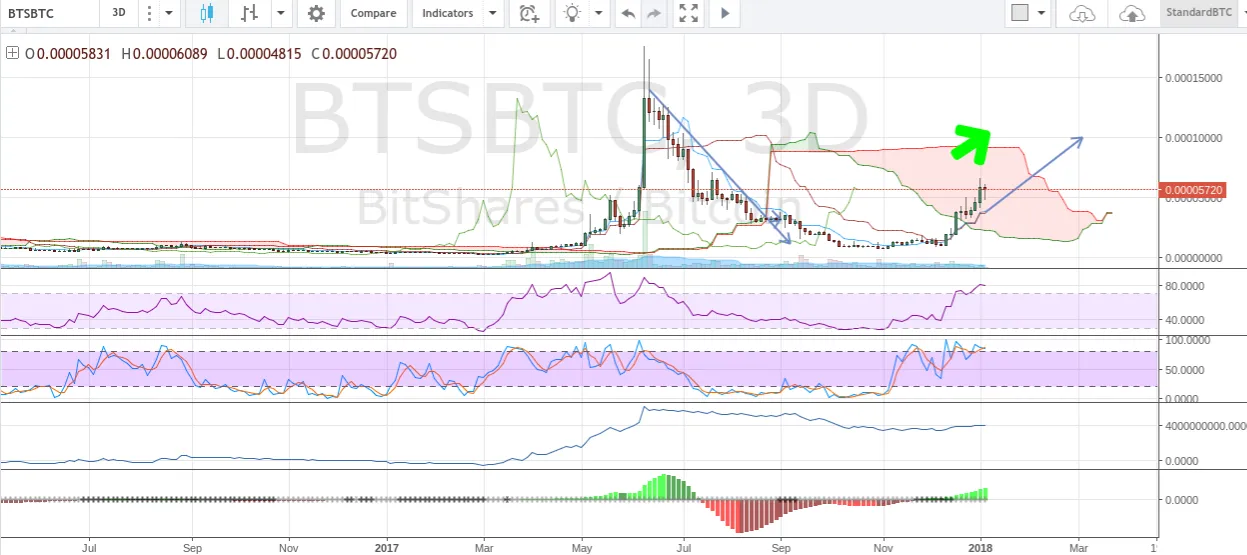Image resolution: width=1247 pixels, height=555 pixels.
Task: Start bar replay with the play icon
Action: 725,14
